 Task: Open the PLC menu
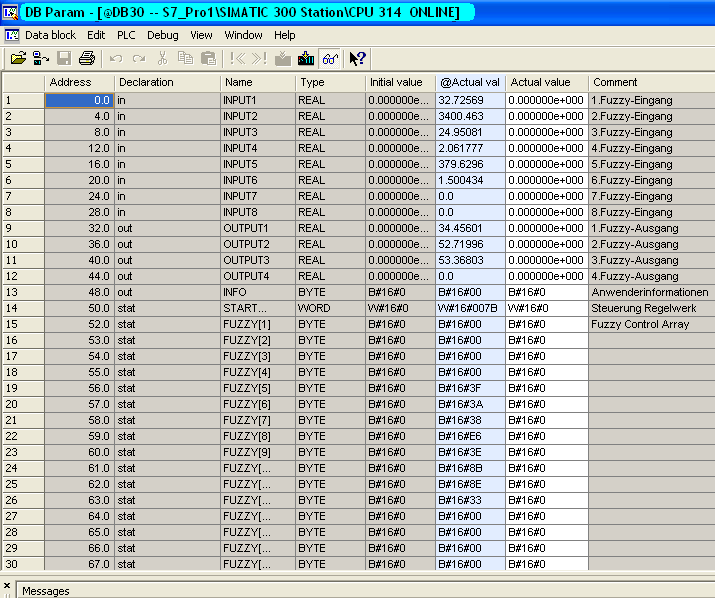pos(126,35)
